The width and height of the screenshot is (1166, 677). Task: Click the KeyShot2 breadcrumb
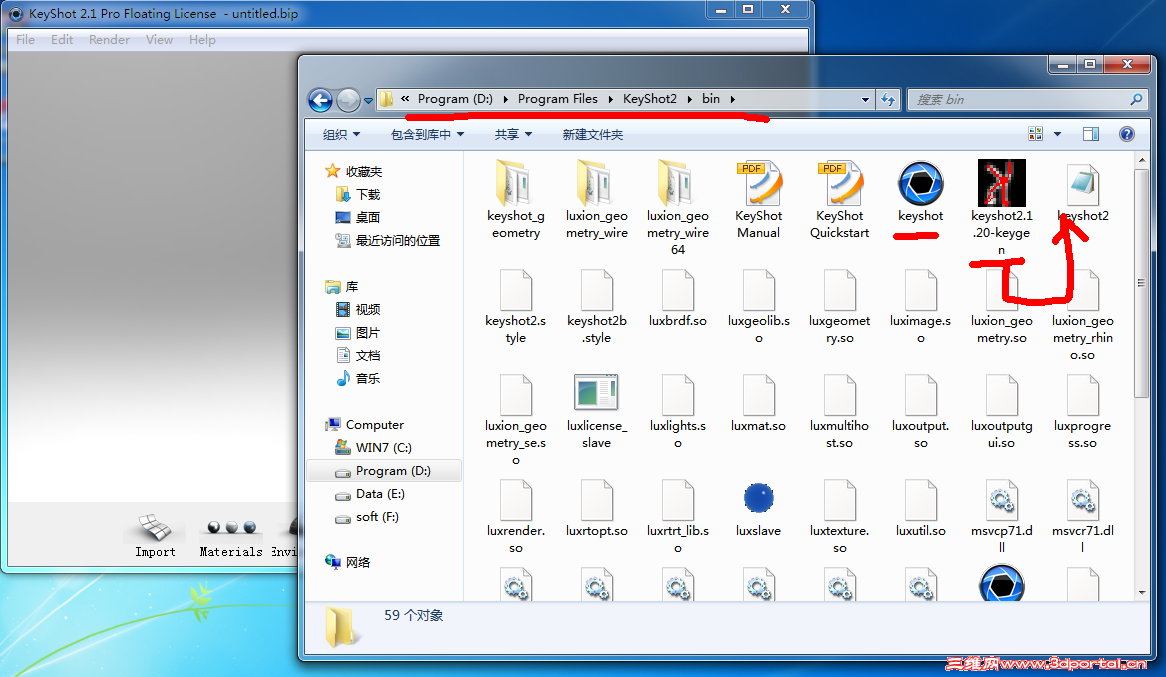pyautogui.click(x=650, y=99)
